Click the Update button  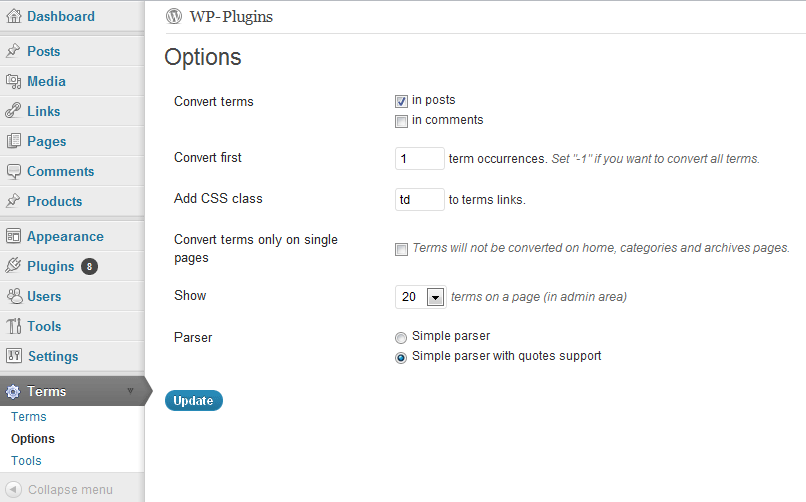click(193, 401)
